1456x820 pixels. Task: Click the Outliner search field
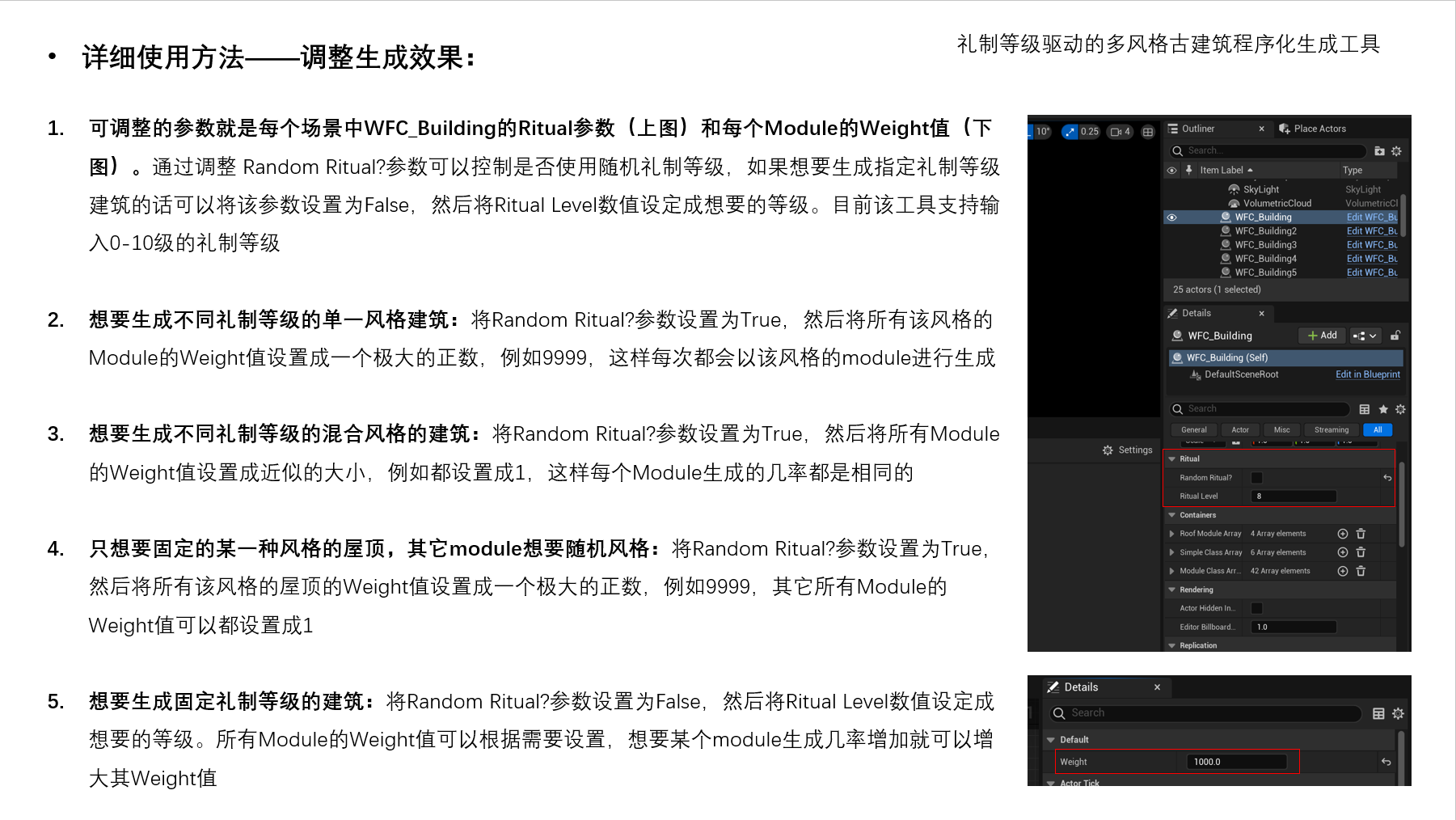pyautogui.click(x=1268, y=151)
